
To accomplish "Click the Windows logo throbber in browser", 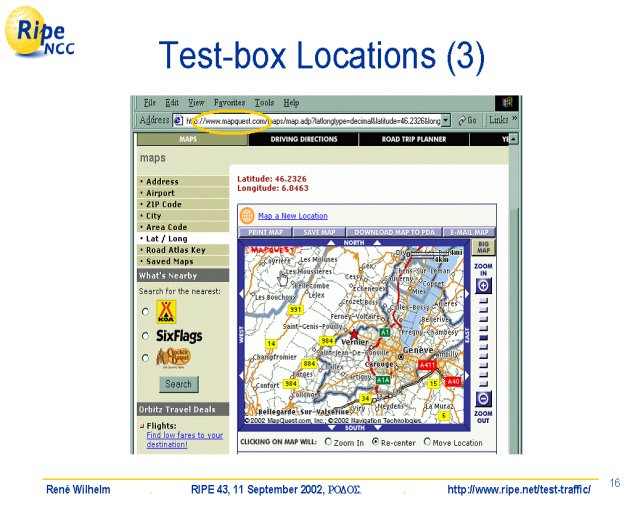I will [507, 103].
